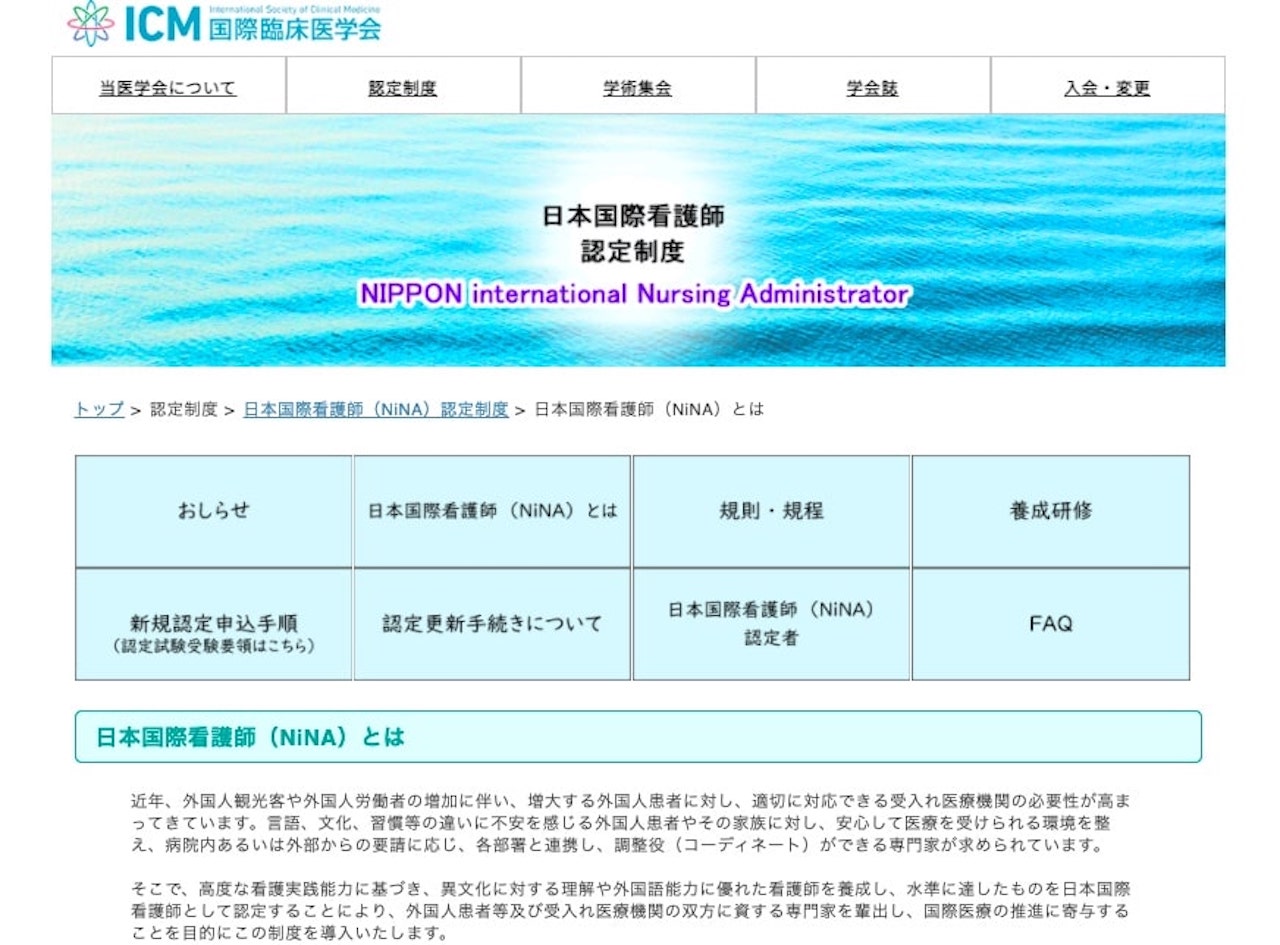Click 認定更新手続きについて tile
The image size is (1280, 945).
492,625
